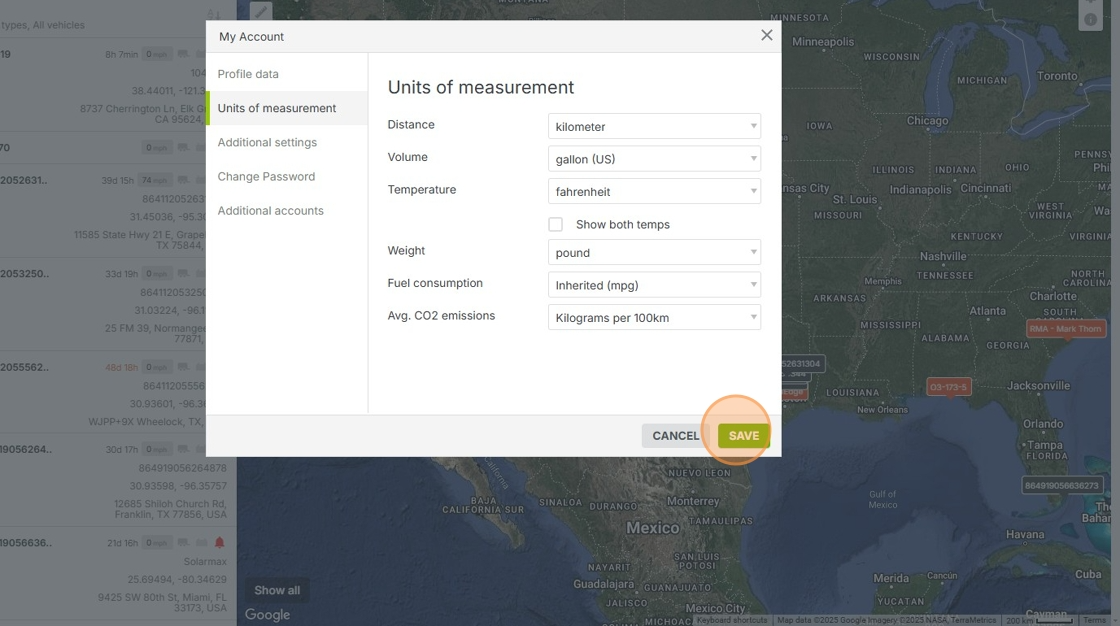Image resolution: width=1120 pixels, height=626 pixels.
Task: Select the 03-173-5 map marker
Action: 949,387
